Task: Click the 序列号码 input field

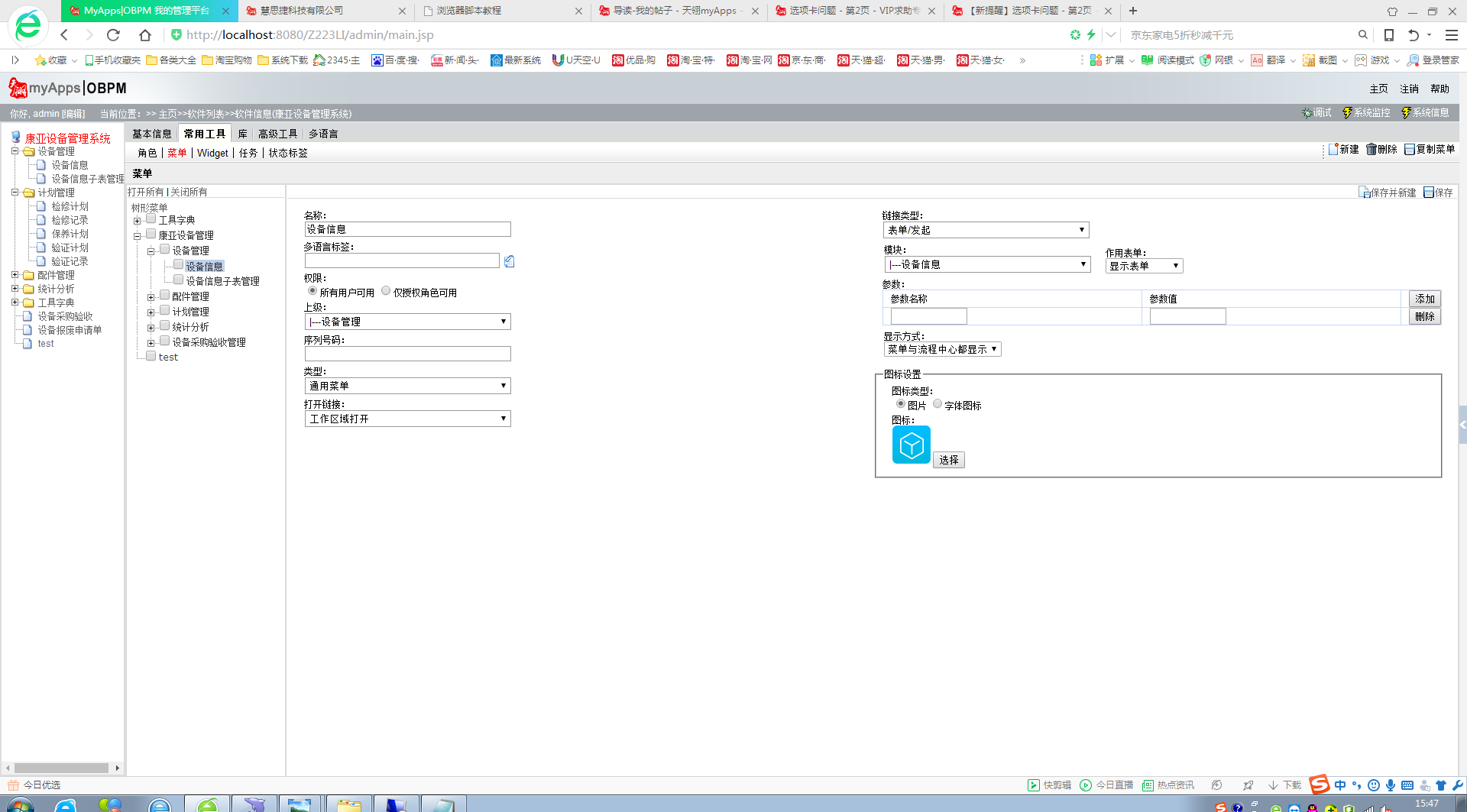Action: (408, 354)
